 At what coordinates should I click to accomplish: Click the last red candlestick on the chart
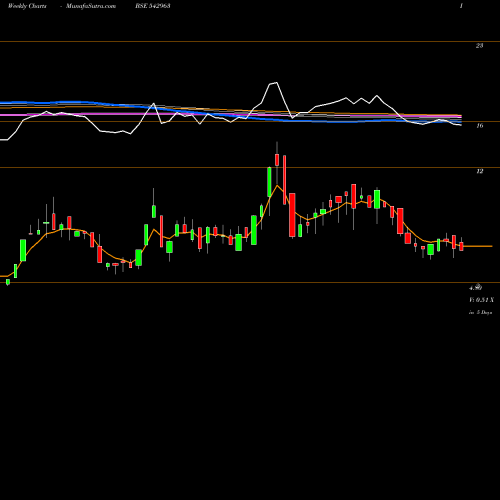click(x=461, y=246)
